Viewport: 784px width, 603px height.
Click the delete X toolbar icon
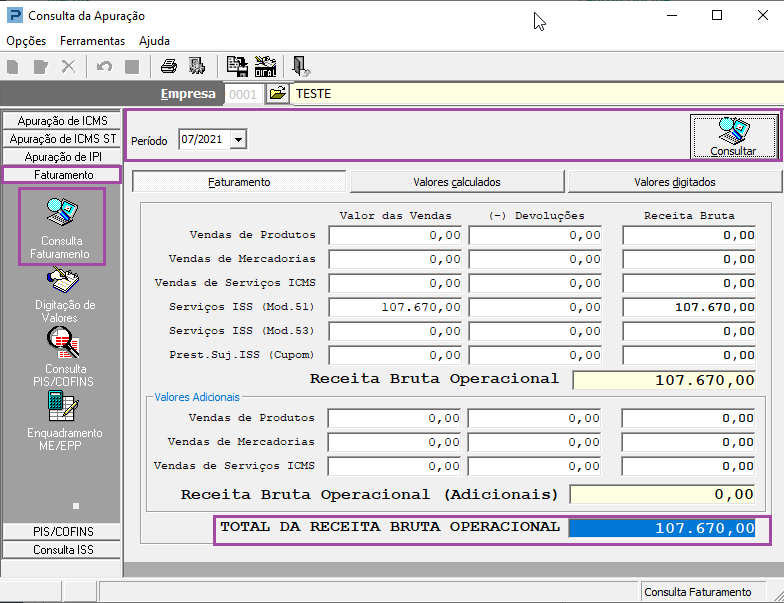point(68,66)
